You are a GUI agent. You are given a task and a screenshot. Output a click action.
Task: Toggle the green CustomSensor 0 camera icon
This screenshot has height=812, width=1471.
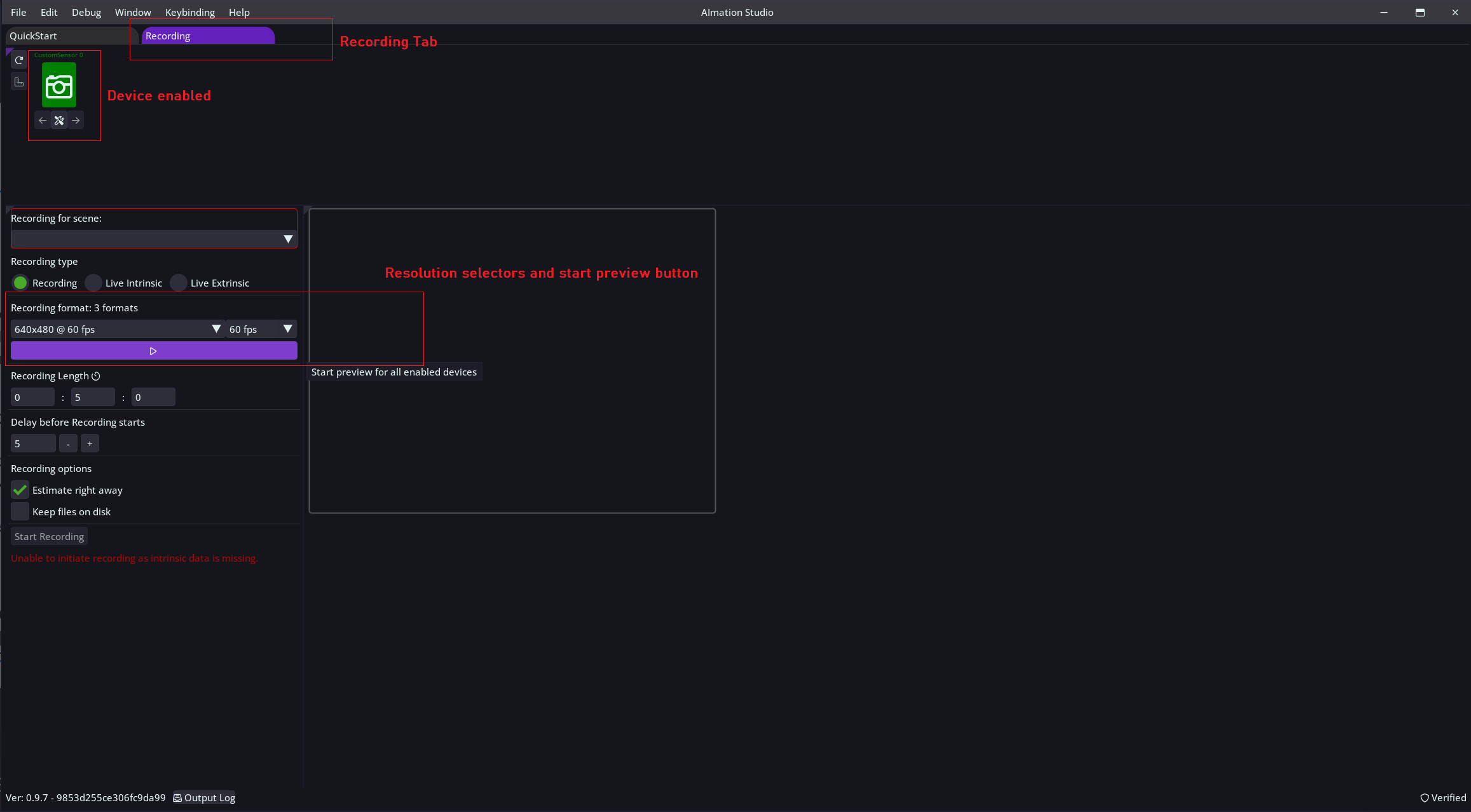pyautogui.click(x=59, y=86)
